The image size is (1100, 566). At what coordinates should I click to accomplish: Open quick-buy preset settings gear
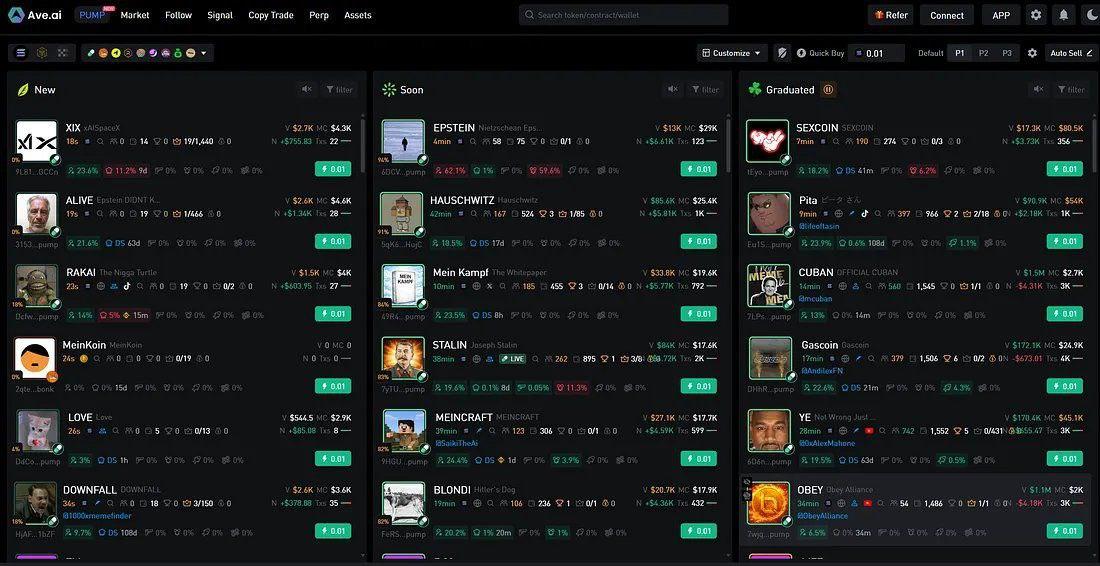(x=1032, y=53)
